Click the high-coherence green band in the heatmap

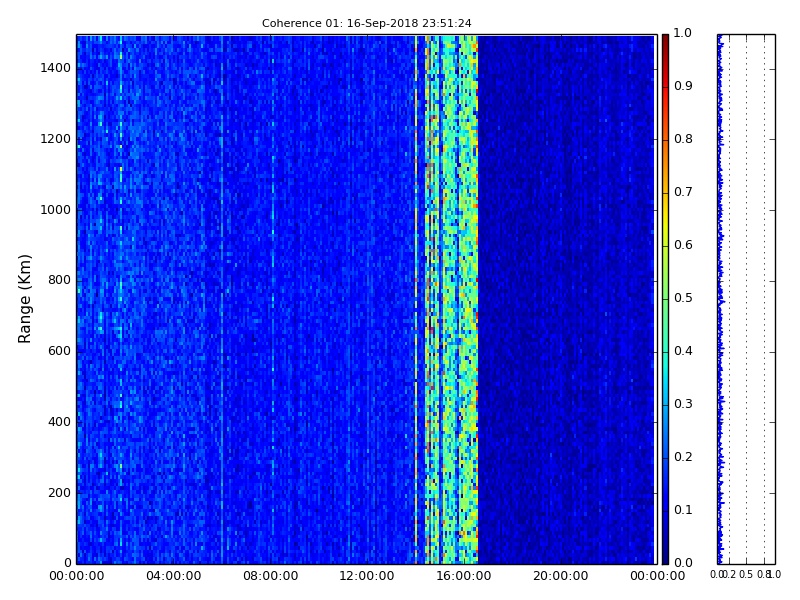(452, 299)
